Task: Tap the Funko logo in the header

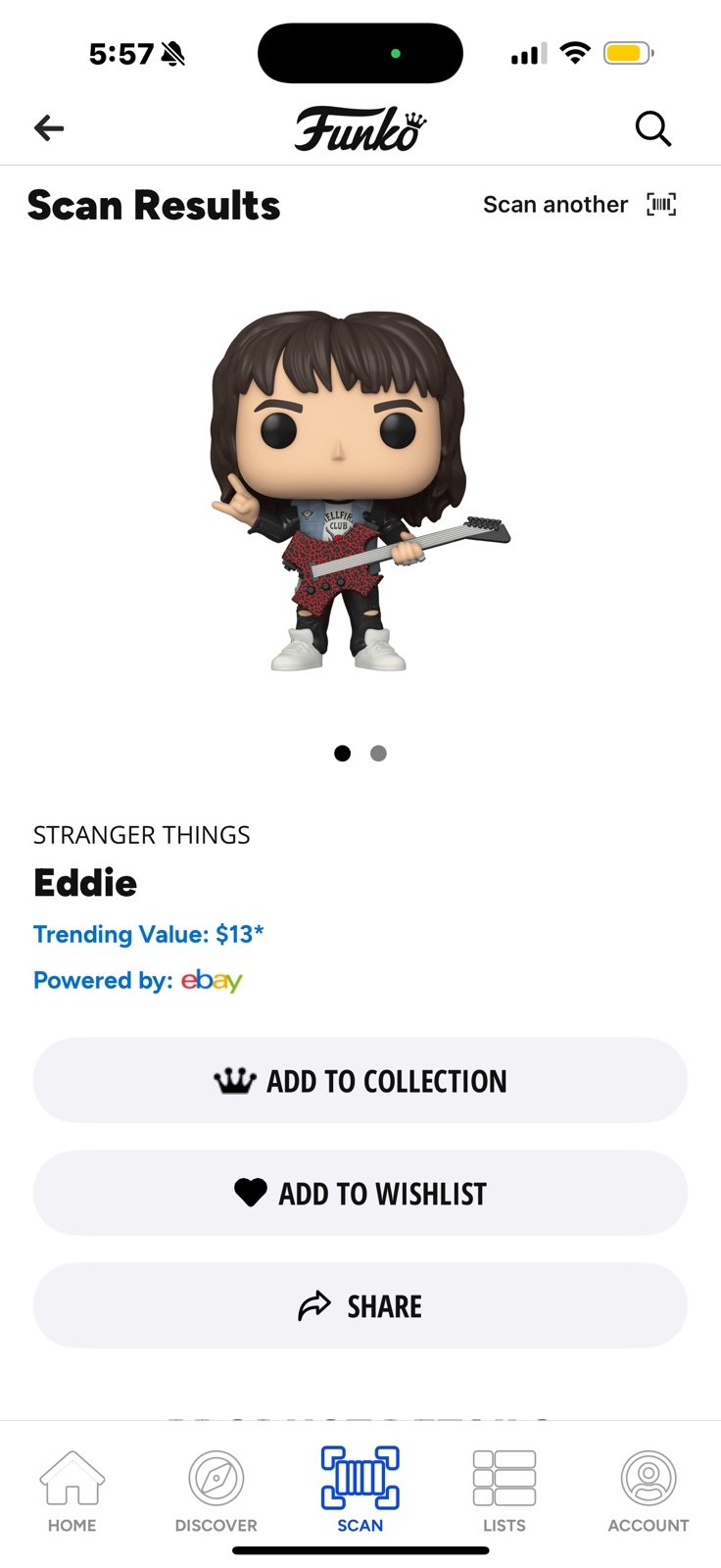Action: pyautogui.click(x=360, y=128)
